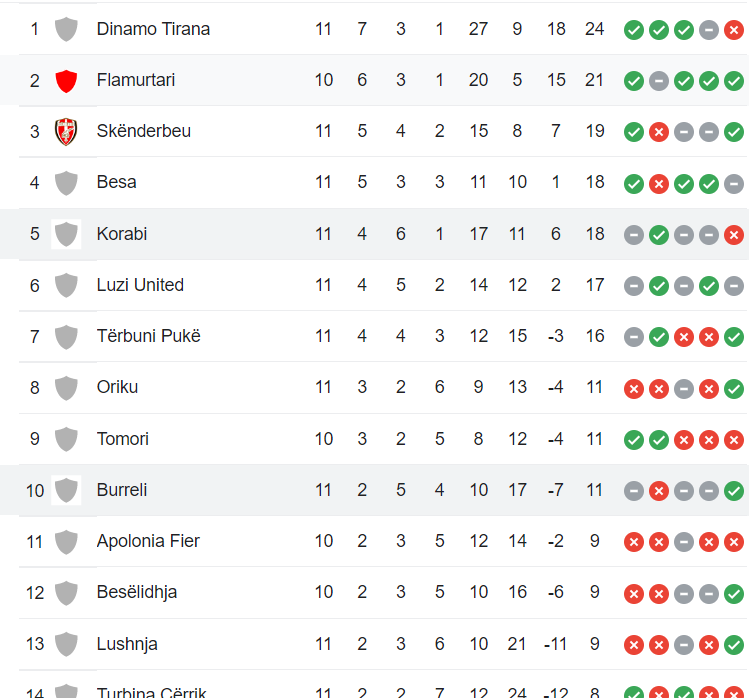Click the Apolonia Fier team name
Screen dimensions: 749x698
(148, 541)
